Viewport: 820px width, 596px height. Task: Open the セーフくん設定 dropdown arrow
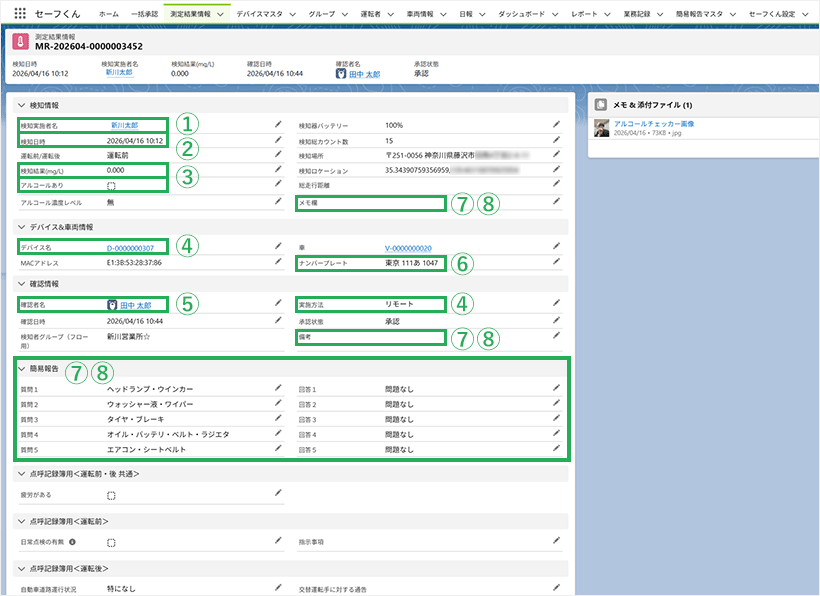pyautogui.click(x=805, y=14)
